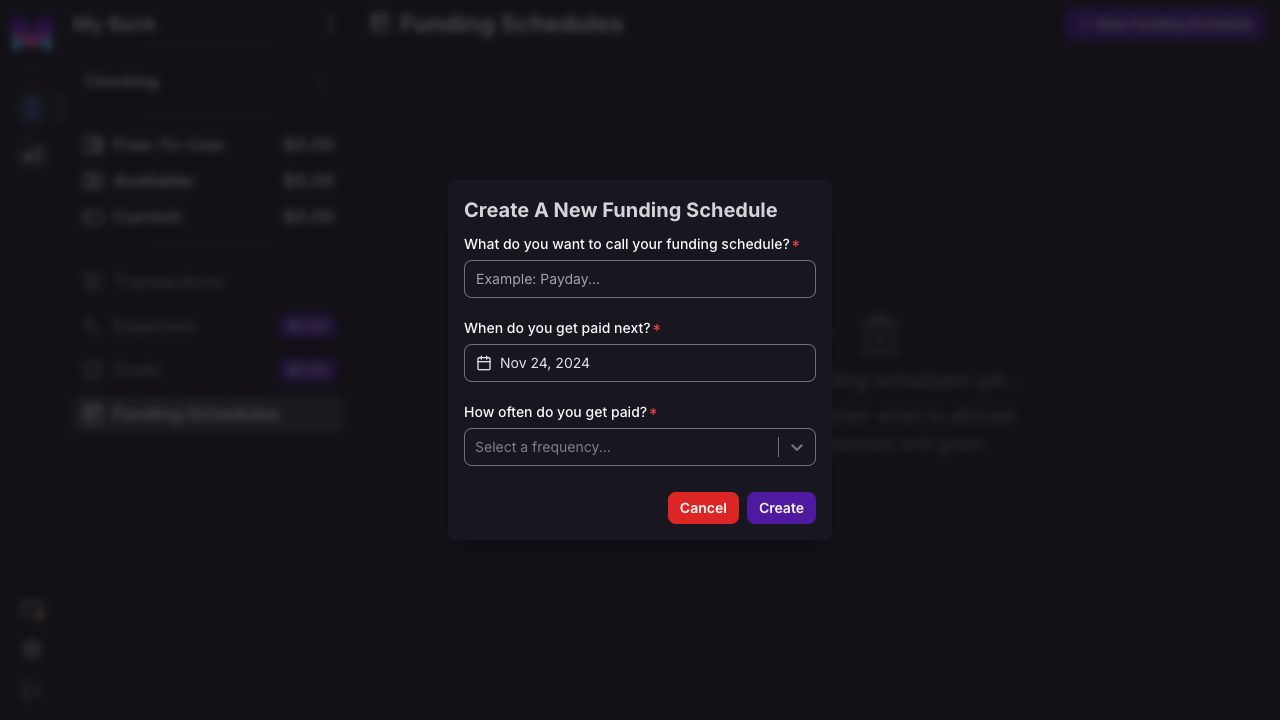Click the red Cancel button
1280x720 pixels.
(703, 508)
